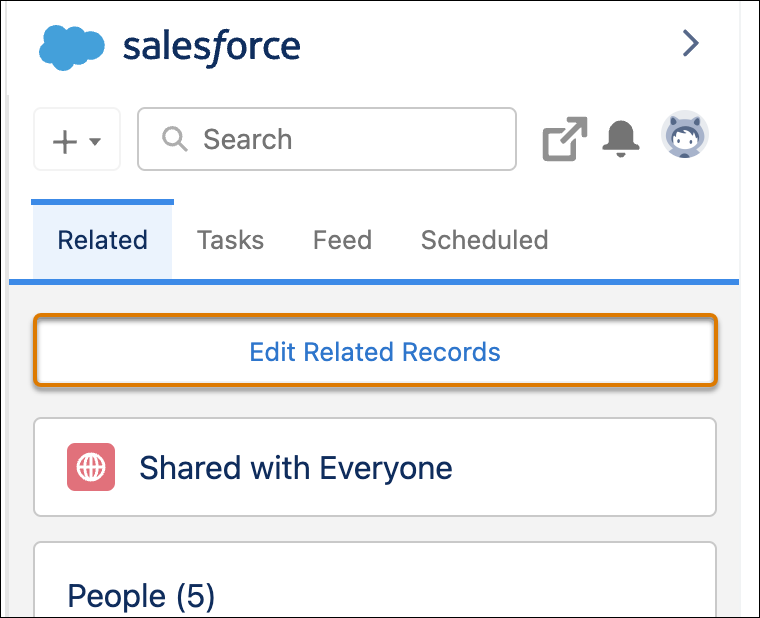Open the plus create-new dropdown
760x618 pixels.
tap(77, 140)
